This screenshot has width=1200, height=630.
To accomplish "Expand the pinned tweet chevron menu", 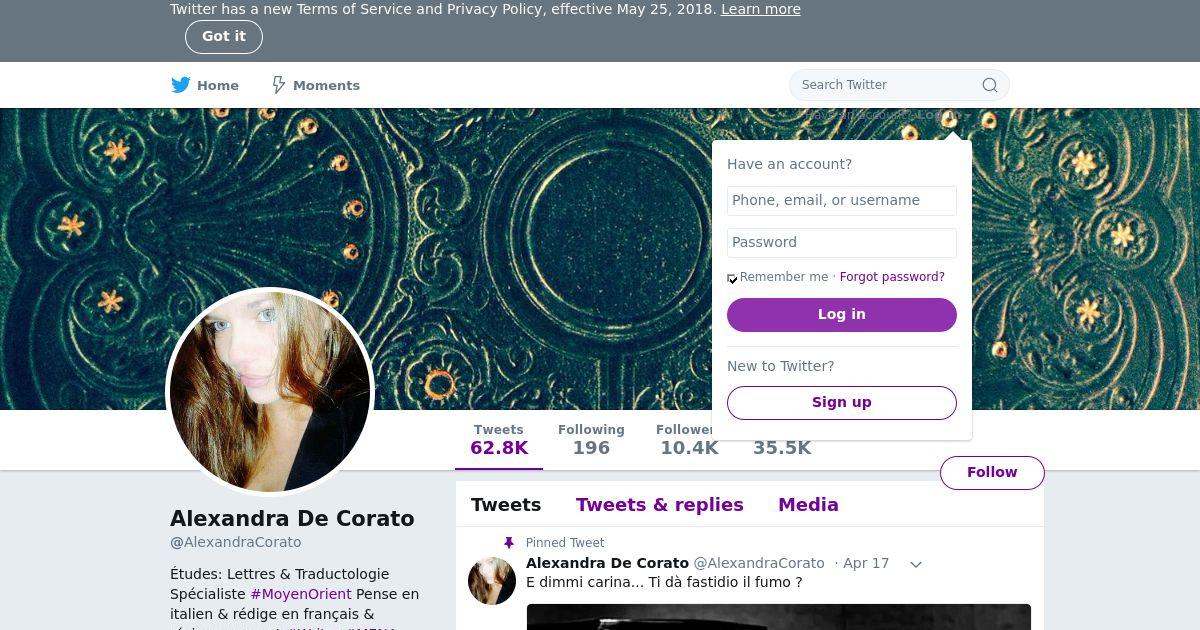I will tap(915, 564).
